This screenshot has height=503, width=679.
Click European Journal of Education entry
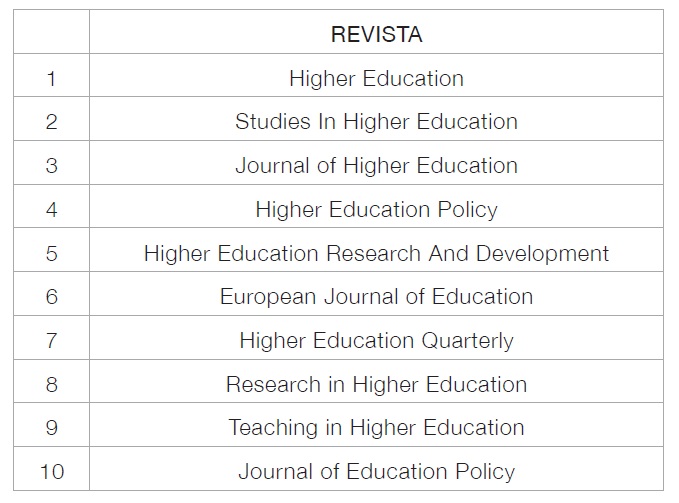[376, 297]
